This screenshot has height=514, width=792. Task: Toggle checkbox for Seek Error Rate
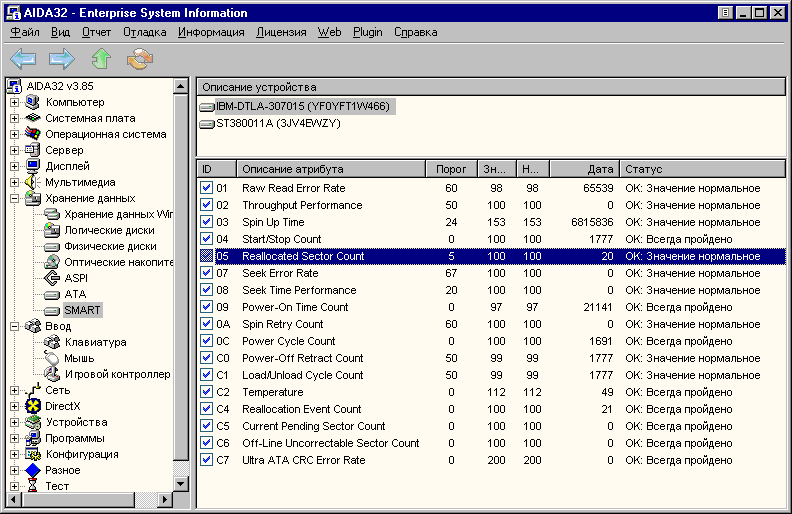[206, 273]
